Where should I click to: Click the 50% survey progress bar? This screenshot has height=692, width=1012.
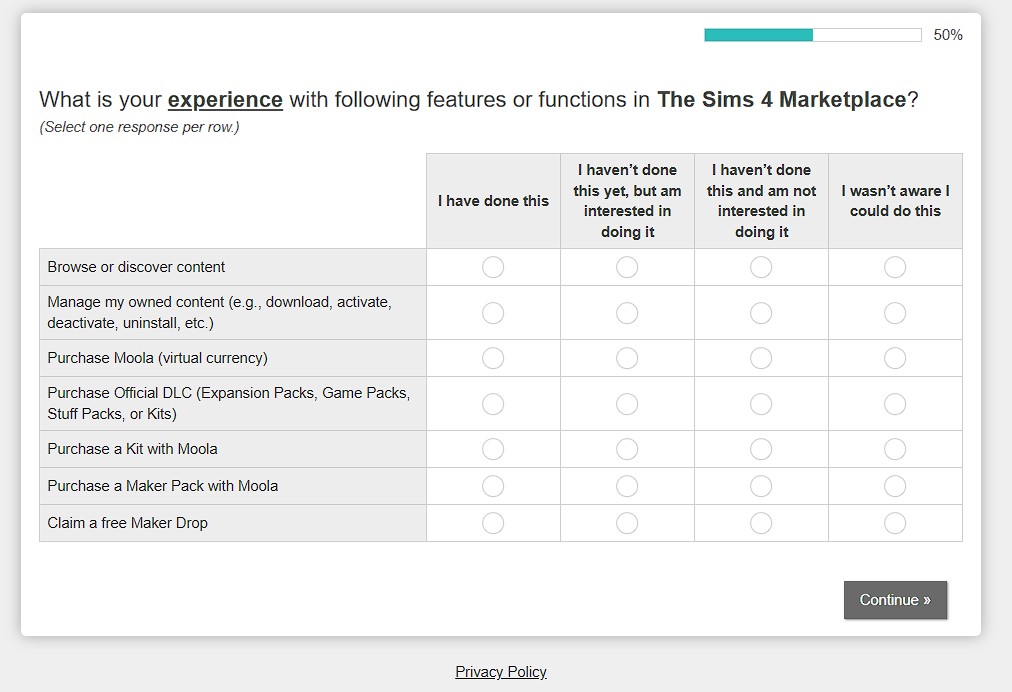point(813,35)
